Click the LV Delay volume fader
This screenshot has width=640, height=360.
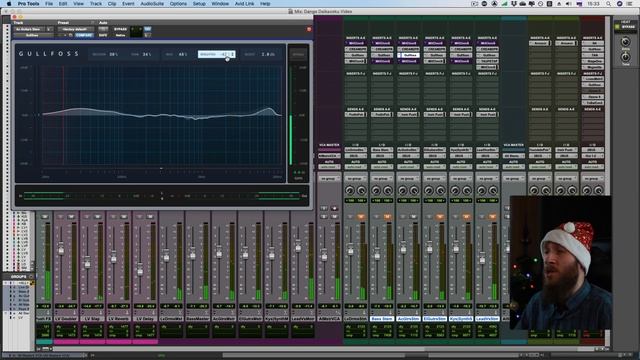[140, 269]
